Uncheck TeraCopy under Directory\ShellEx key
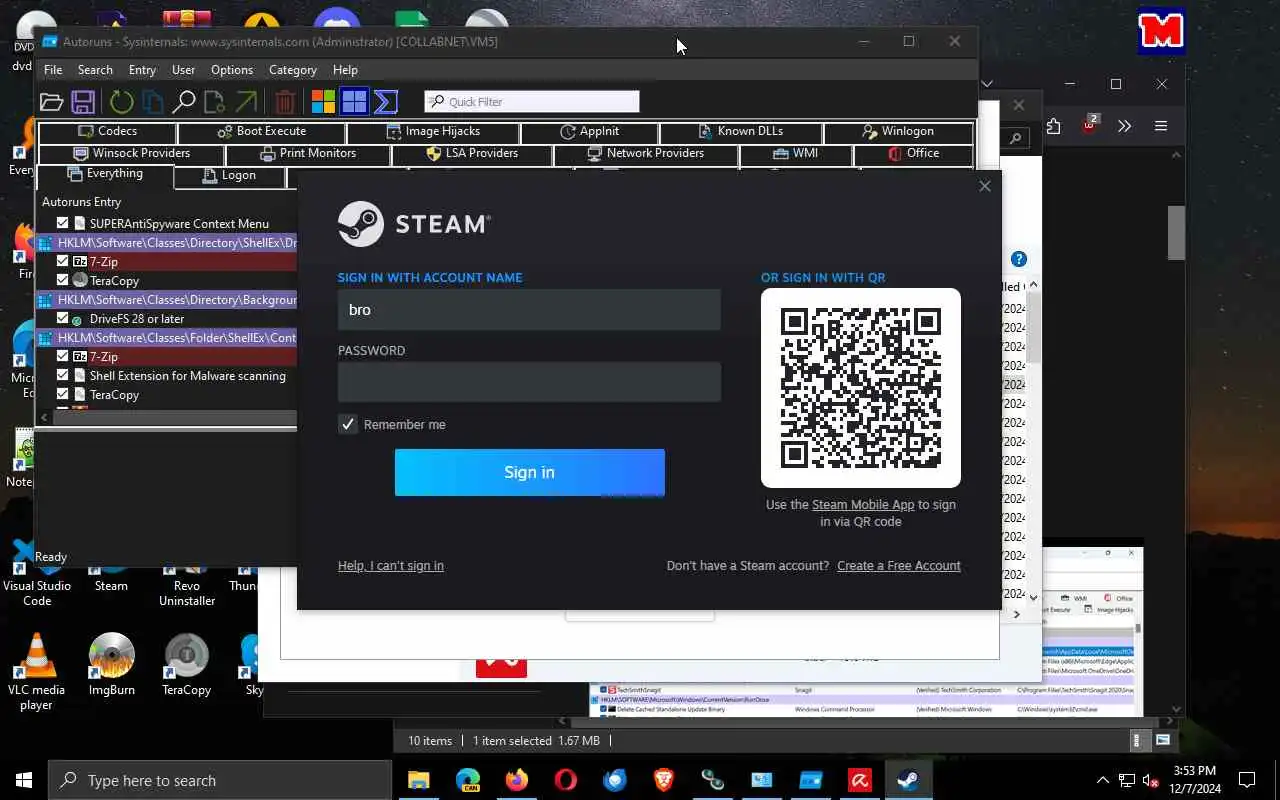The image size is (1280, 800). tap(63, 280)
